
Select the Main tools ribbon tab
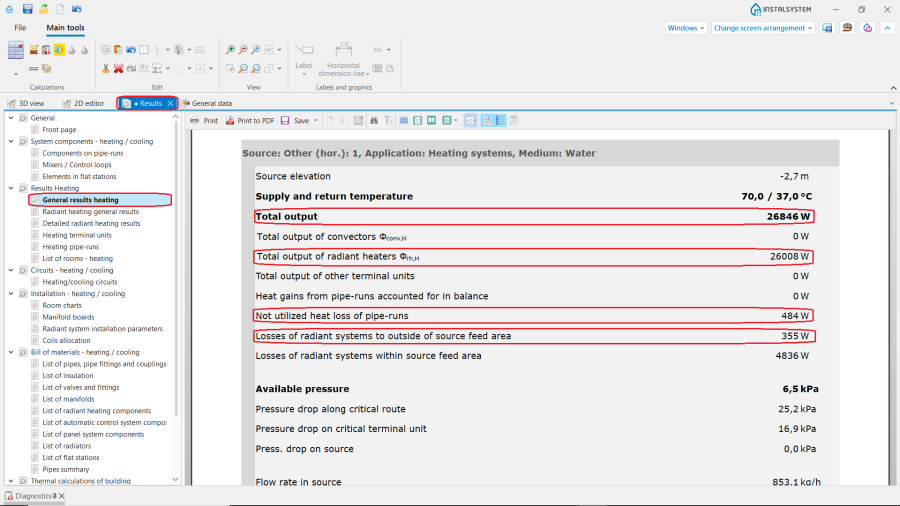click(x=65, y=28)
